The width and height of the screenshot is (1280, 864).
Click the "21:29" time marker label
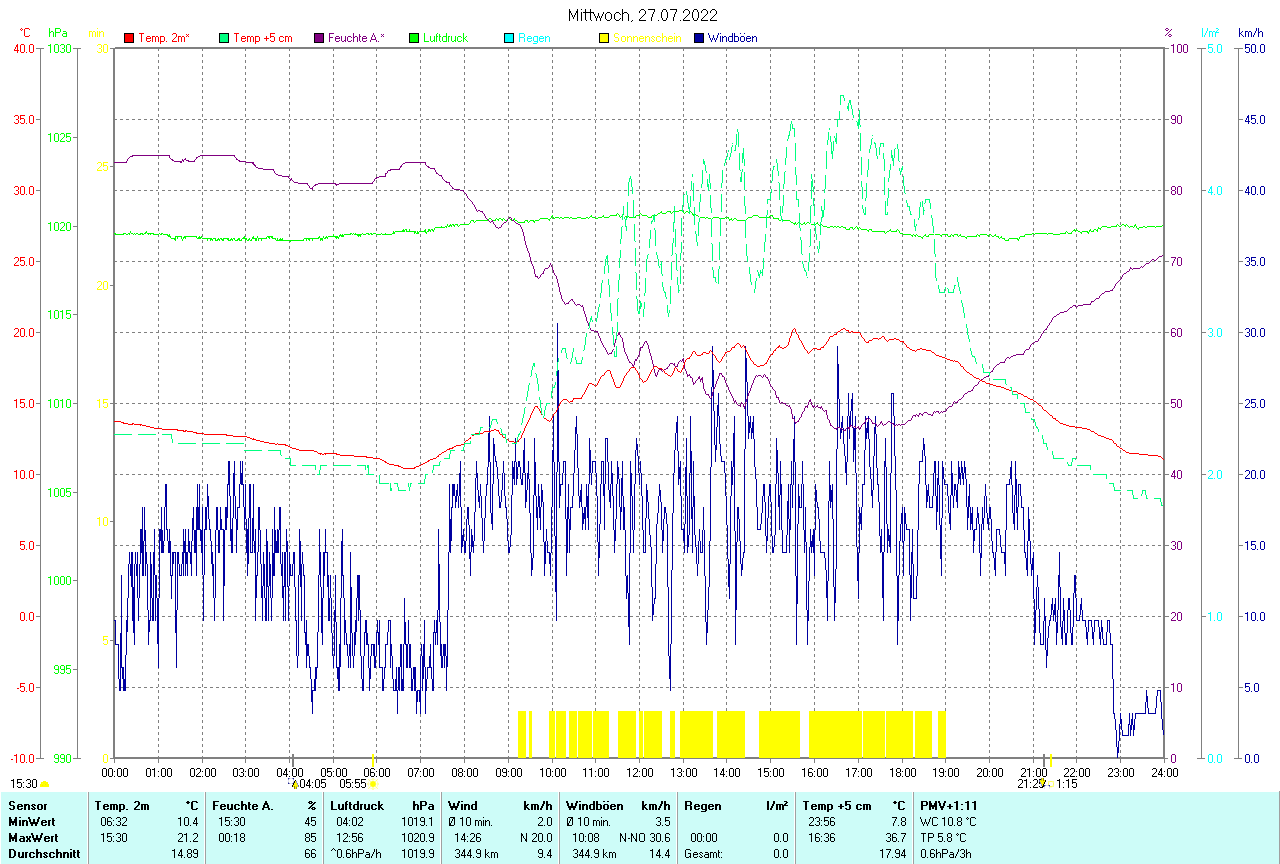[1031, 784]
